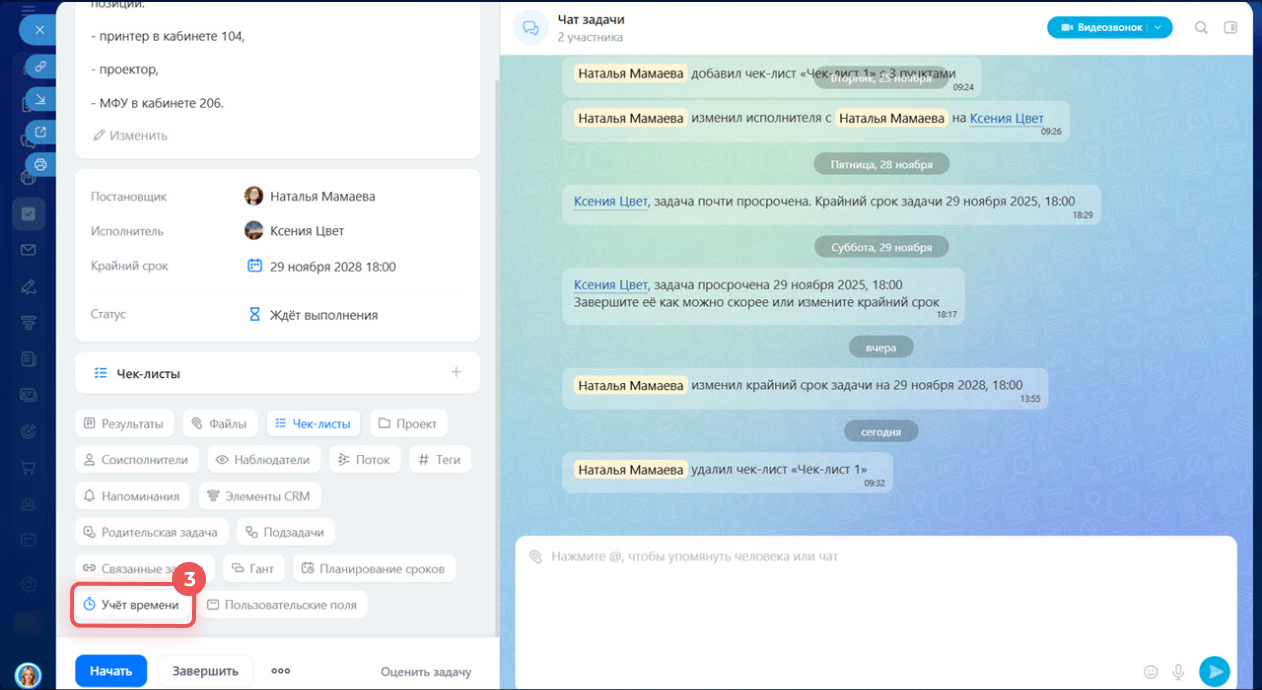Click the print icon in left sidebar

click(x=40, y=164)
